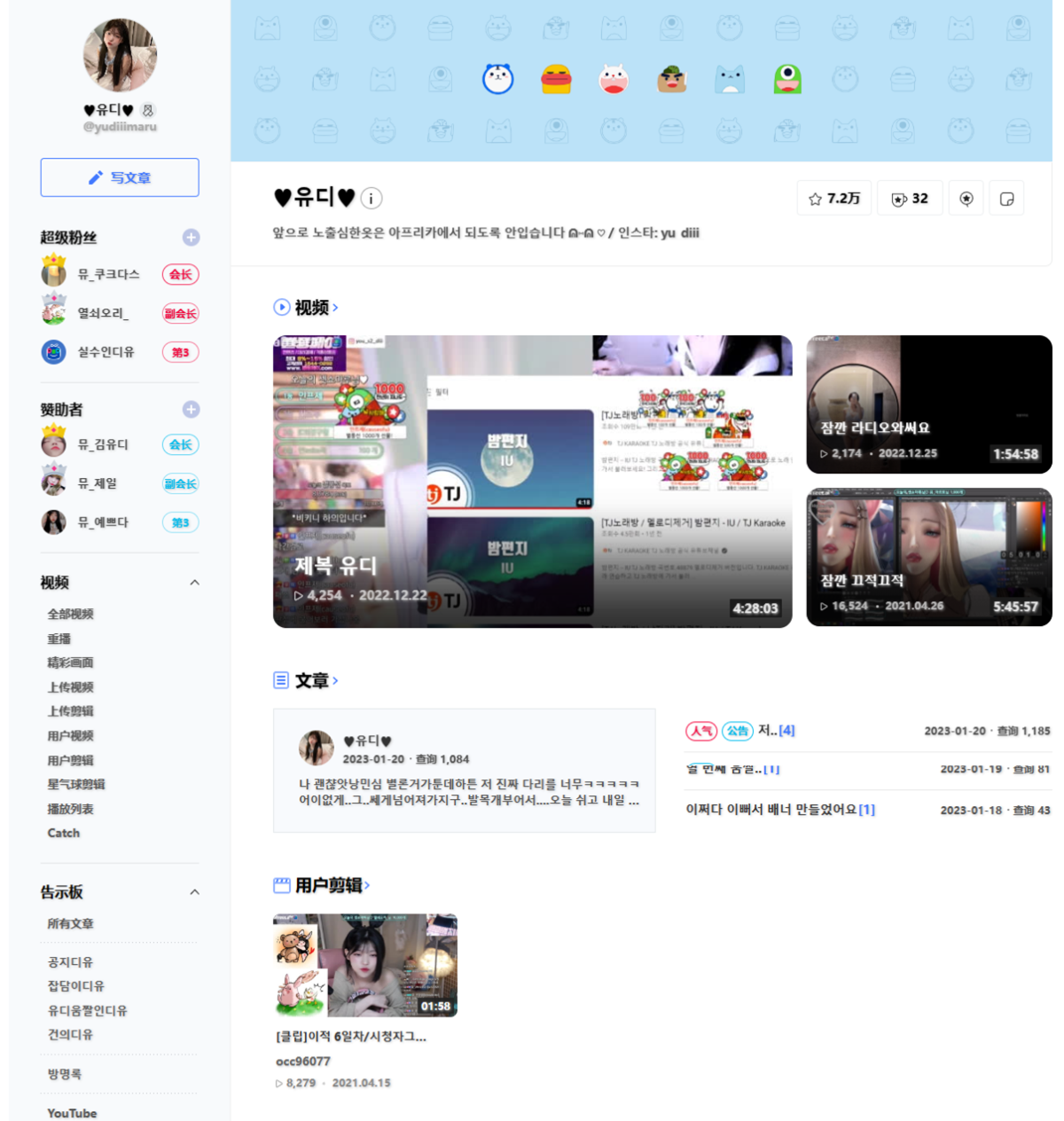The height and width of the screenshot is (1121, 1064).
Task: Select 全部视频 in the sidebar
Action: pyautogui.click(x=70, y=614)
